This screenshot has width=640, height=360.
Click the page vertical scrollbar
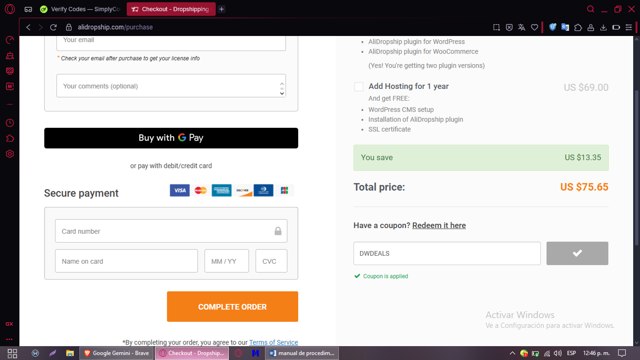point(636,167)
